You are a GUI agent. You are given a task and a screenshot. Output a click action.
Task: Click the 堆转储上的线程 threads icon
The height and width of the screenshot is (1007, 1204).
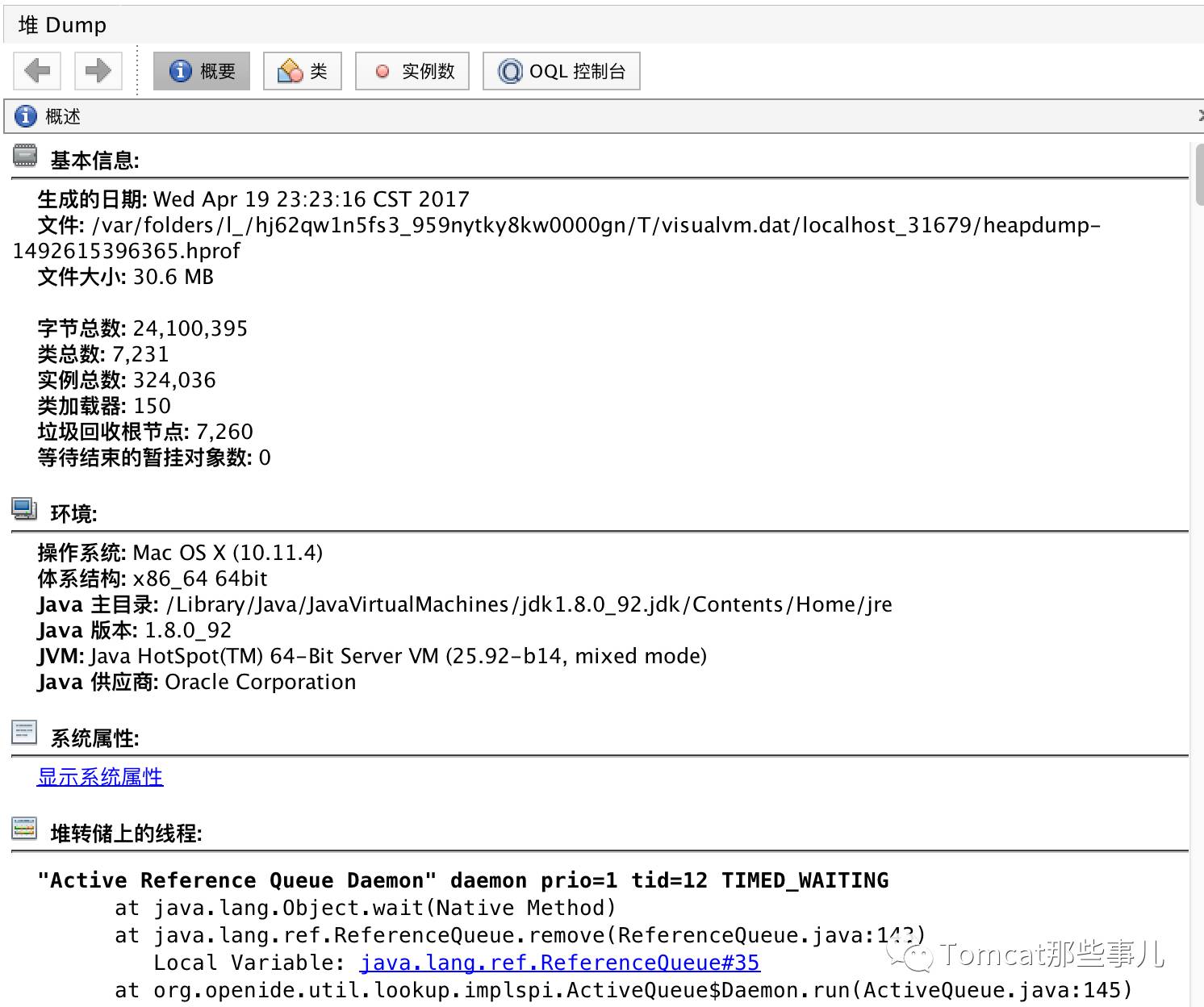click(24, 829)
